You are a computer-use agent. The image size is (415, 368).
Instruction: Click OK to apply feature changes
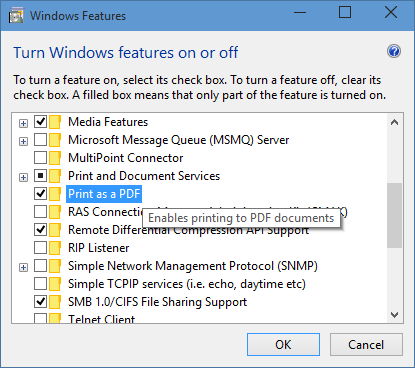(283, 345)
